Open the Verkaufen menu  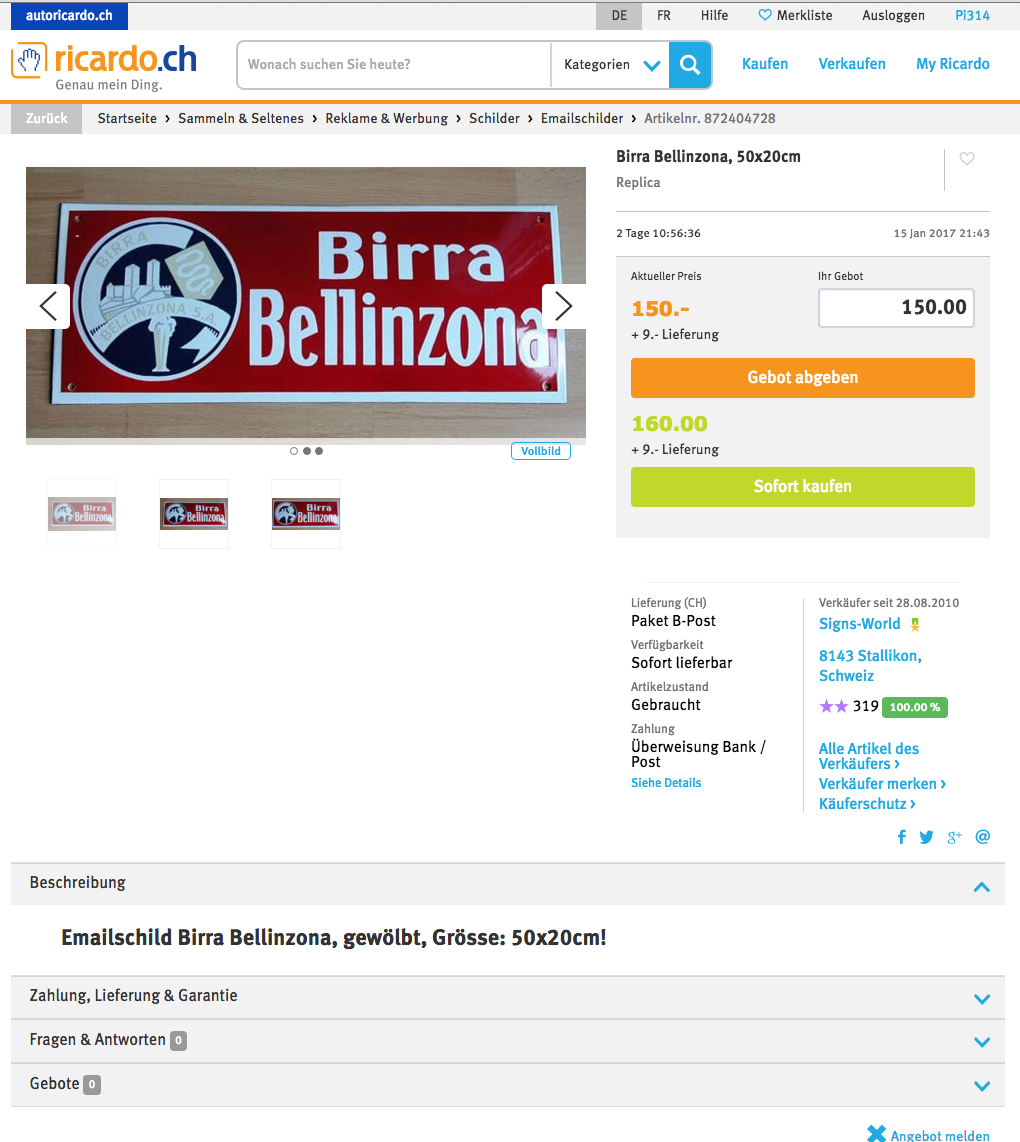(852, 64)
